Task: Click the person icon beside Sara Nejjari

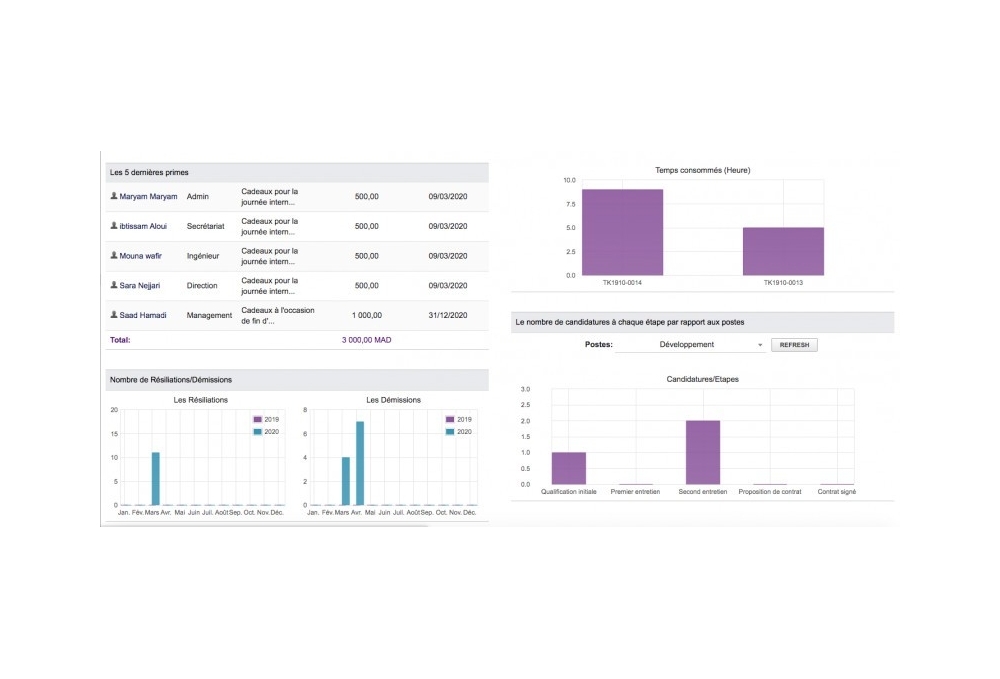Action: tap(113, 285)
